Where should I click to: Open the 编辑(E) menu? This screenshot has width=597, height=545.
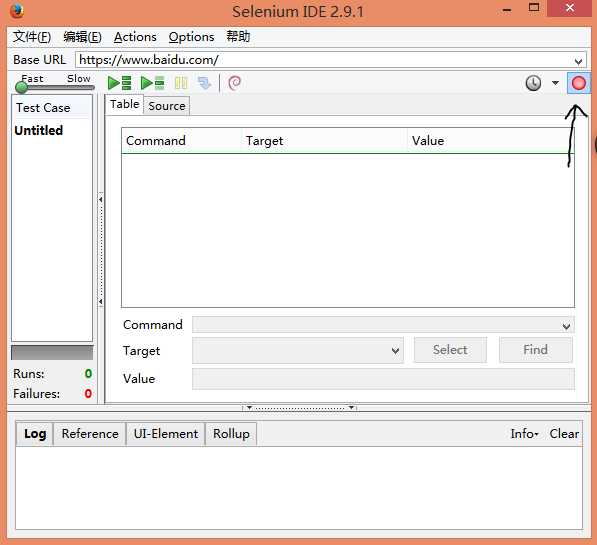82,37
